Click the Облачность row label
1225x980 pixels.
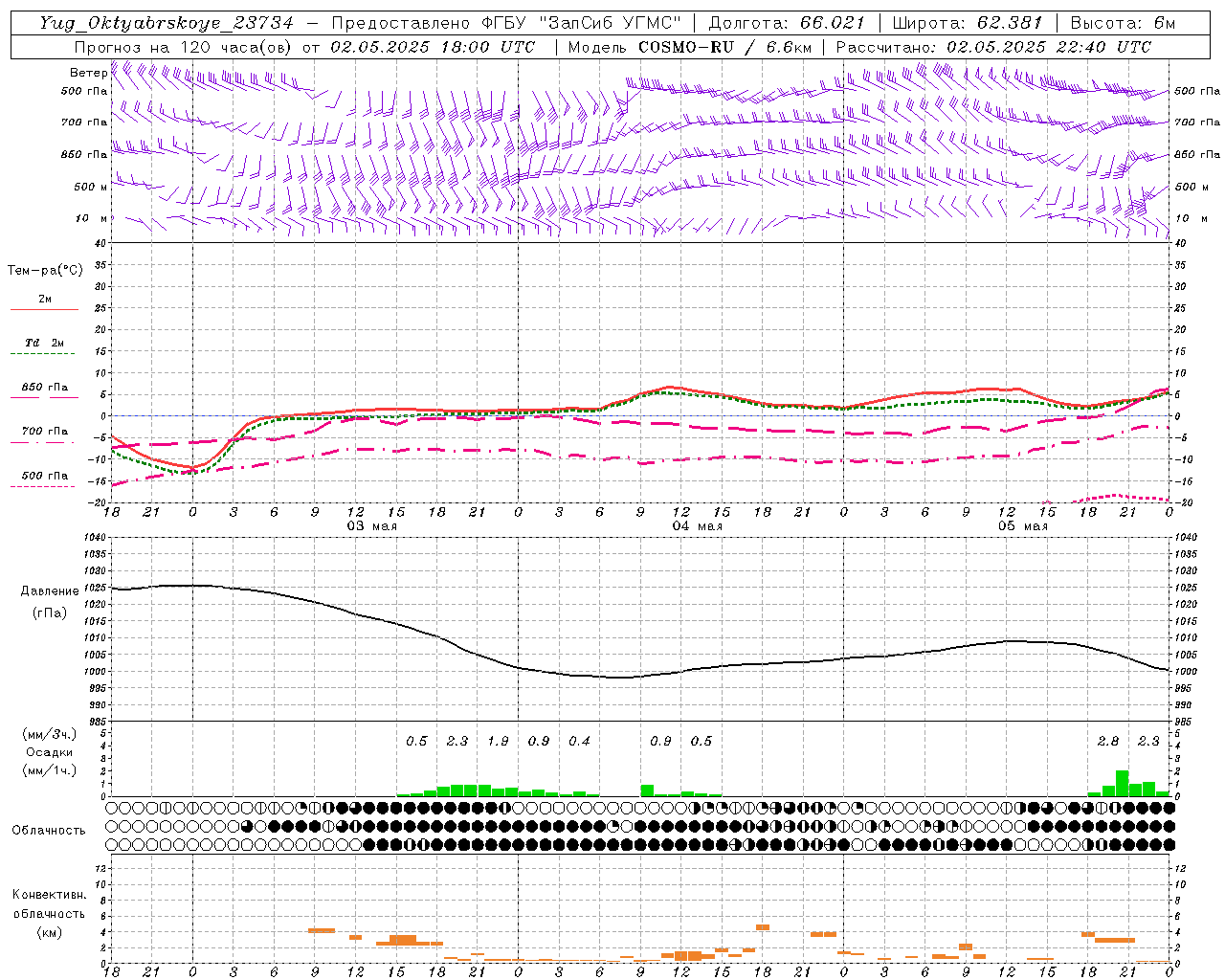[x=49, y=831]
